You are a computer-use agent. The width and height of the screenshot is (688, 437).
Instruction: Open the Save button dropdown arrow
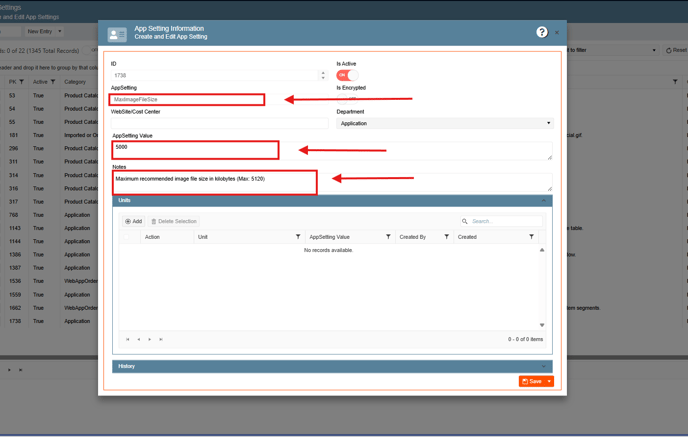pyautogui.click(x=549, y=381)
